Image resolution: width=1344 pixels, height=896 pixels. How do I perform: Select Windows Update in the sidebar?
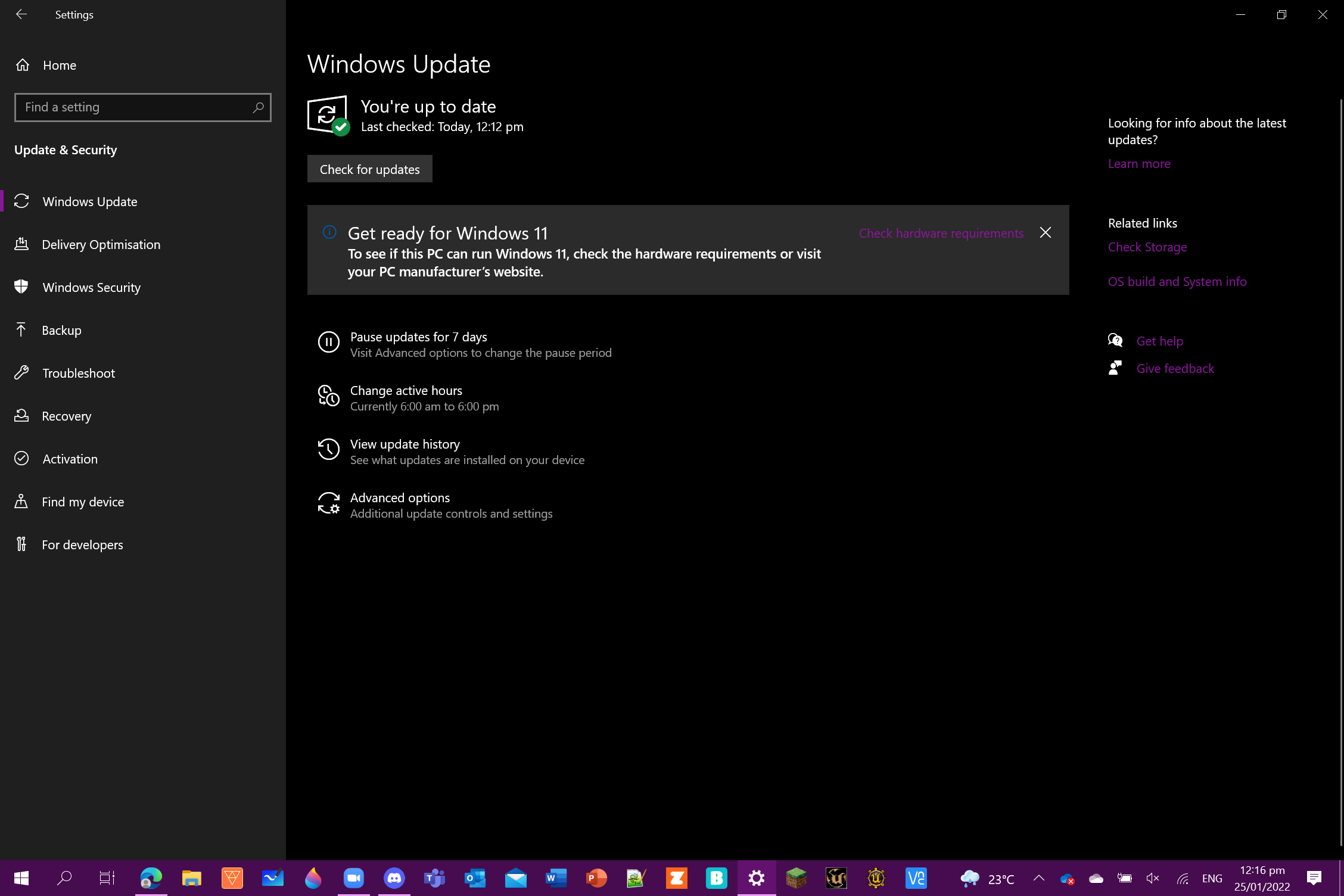click(x=143, y=201)
